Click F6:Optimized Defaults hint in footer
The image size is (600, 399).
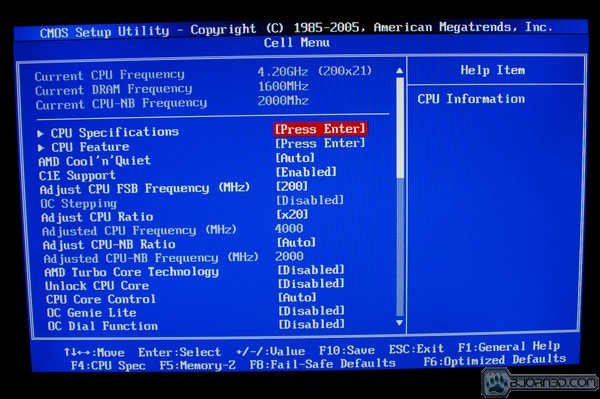click(494, 360)
